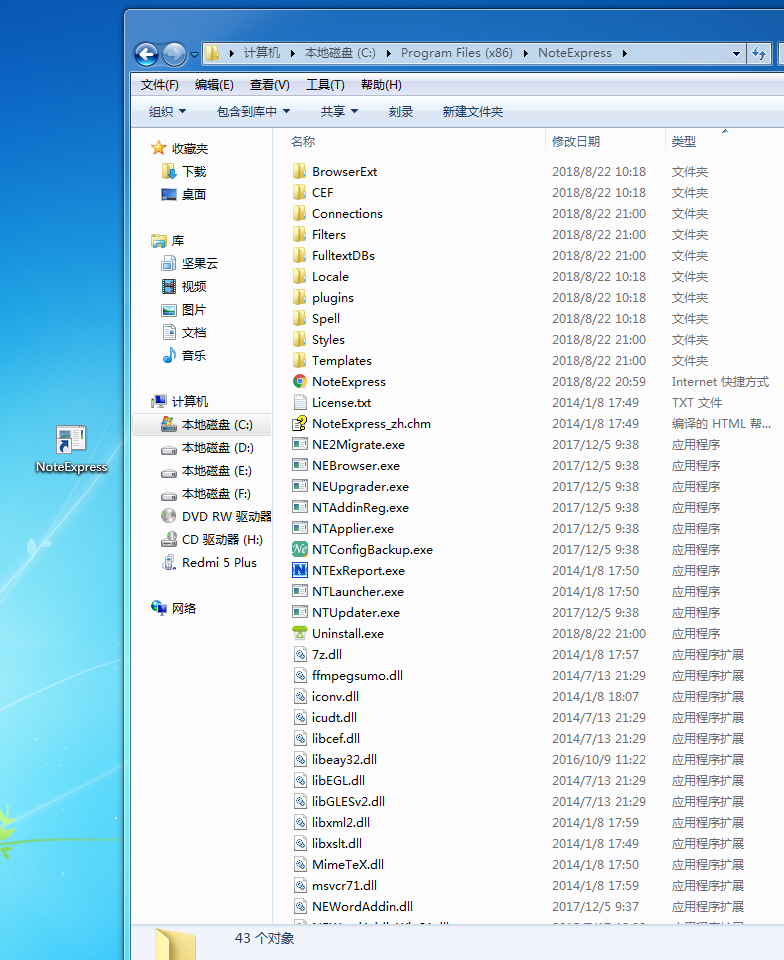The image size is (784, 960).
Task: Click Program Files (x86) in address bar
Action: pos(457,53)
